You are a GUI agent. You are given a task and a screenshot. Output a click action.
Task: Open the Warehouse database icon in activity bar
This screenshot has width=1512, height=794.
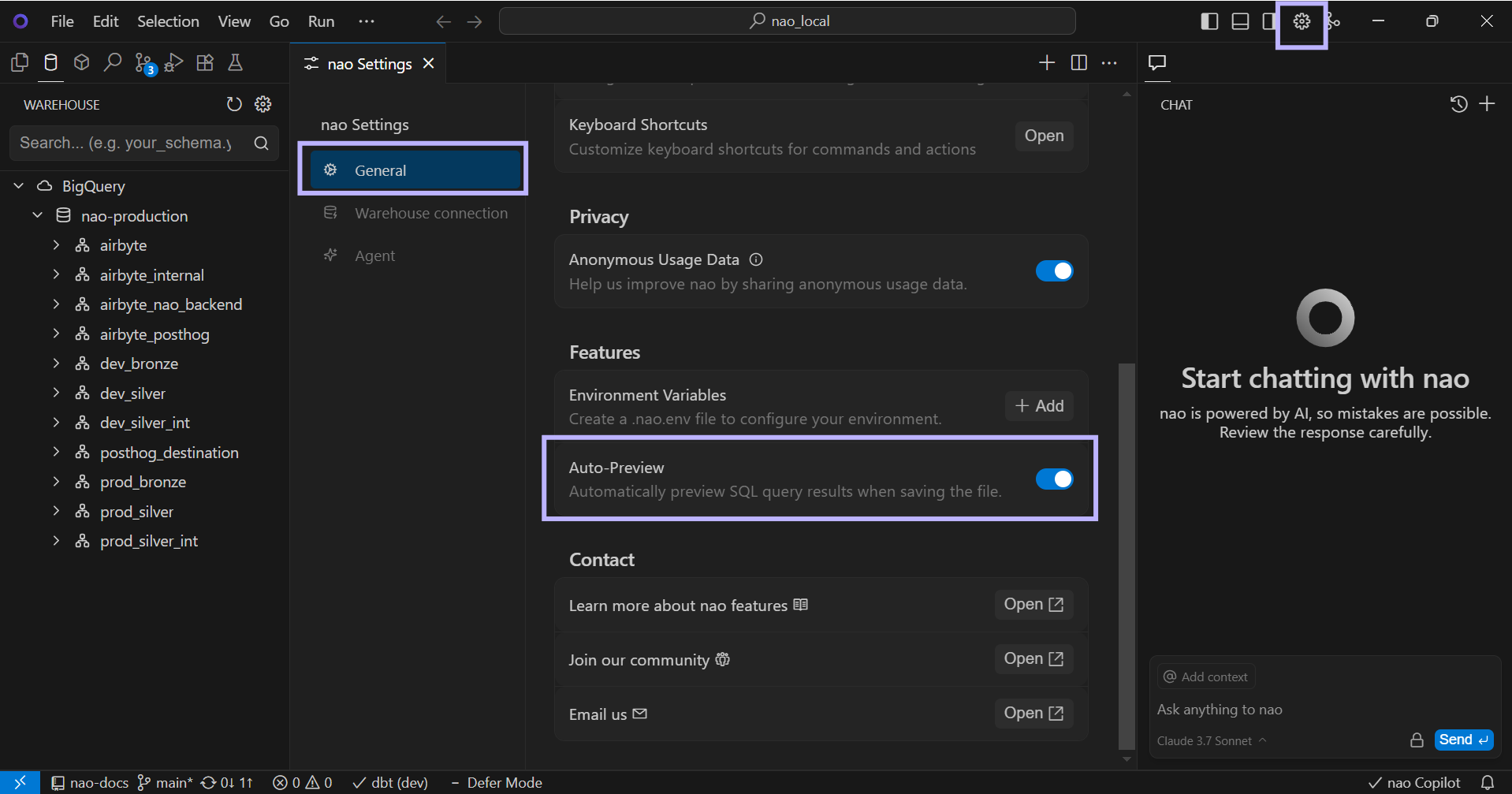[50, 63]
